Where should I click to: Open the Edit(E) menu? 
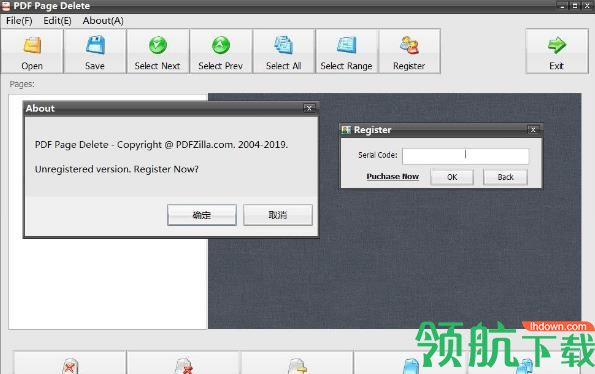[57, 21]
